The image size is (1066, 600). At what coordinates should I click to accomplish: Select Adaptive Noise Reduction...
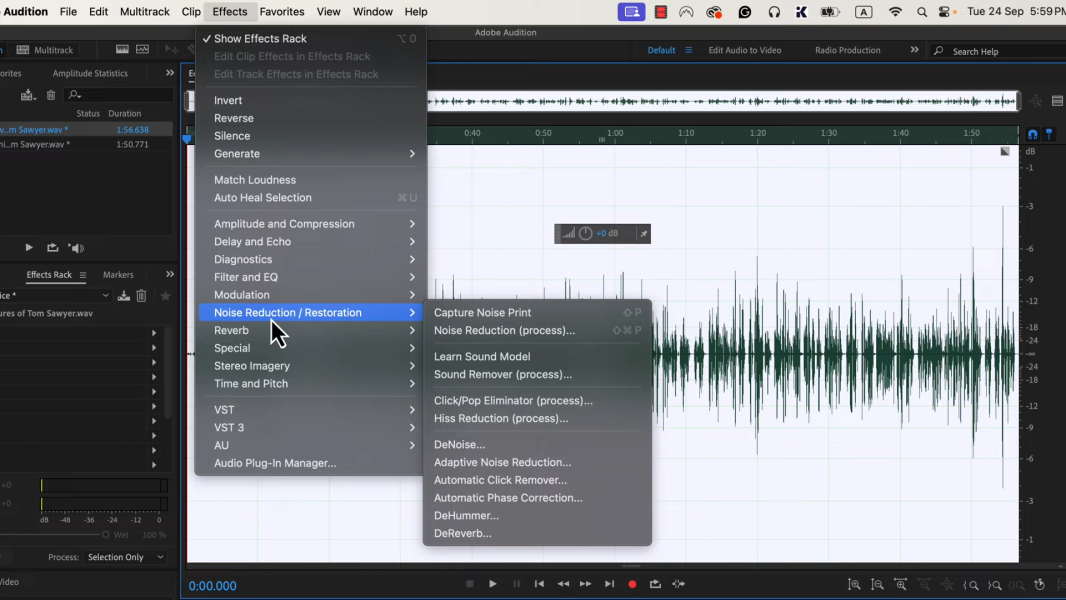pos(537,462)
